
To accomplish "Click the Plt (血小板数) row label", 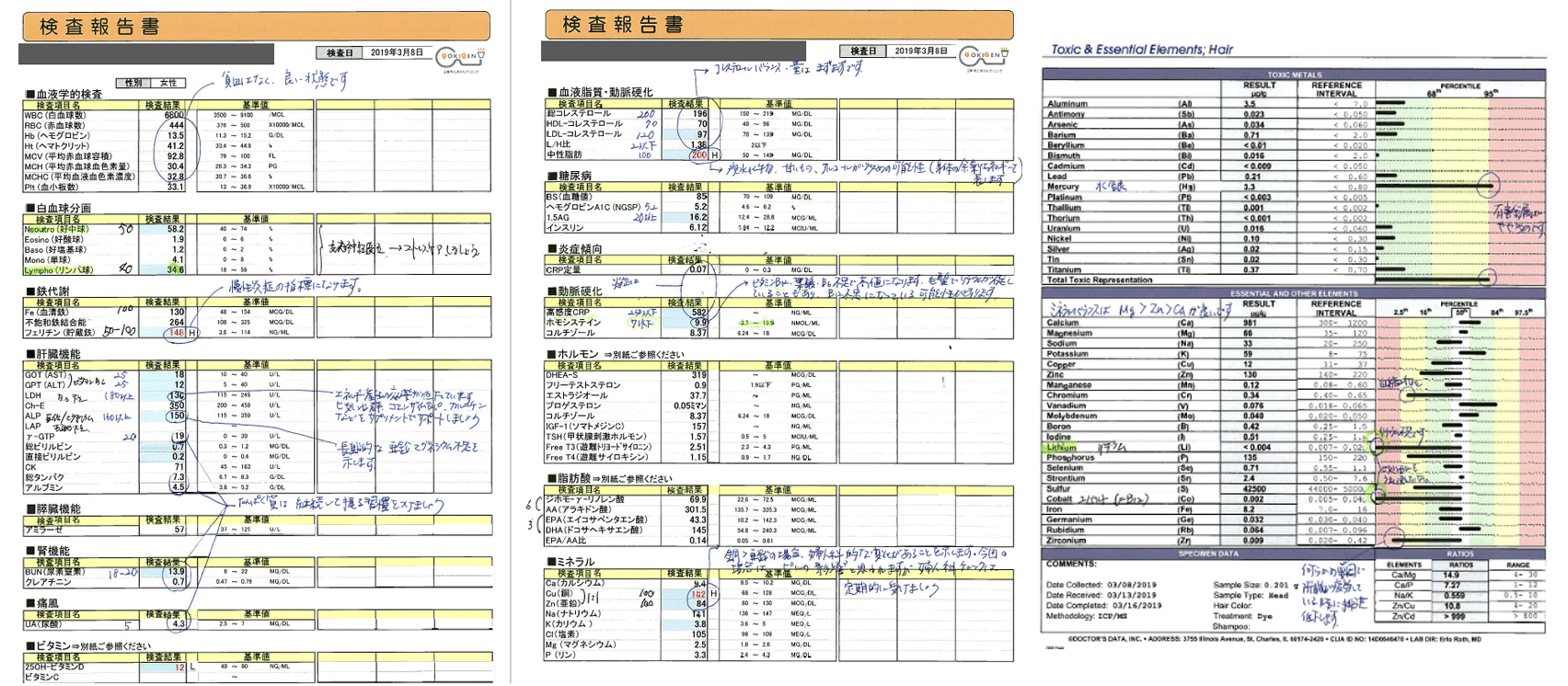I will [55, 187].
